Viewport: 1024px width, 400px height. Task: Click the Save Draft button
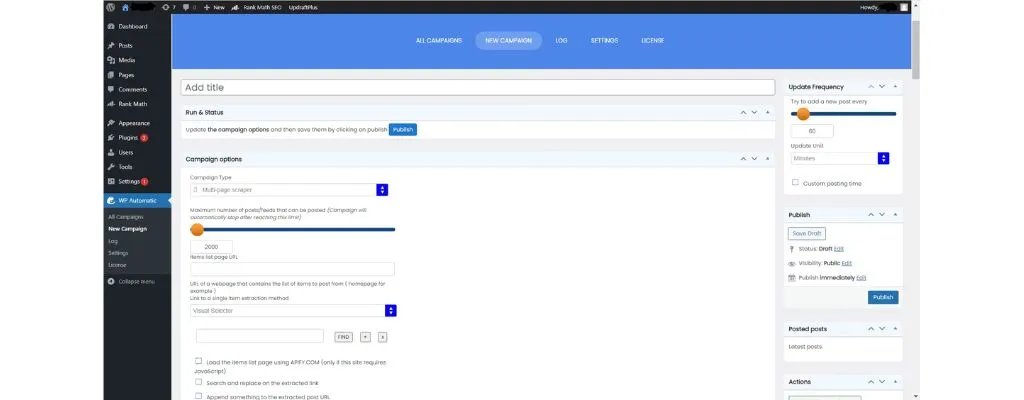[807, 233]
